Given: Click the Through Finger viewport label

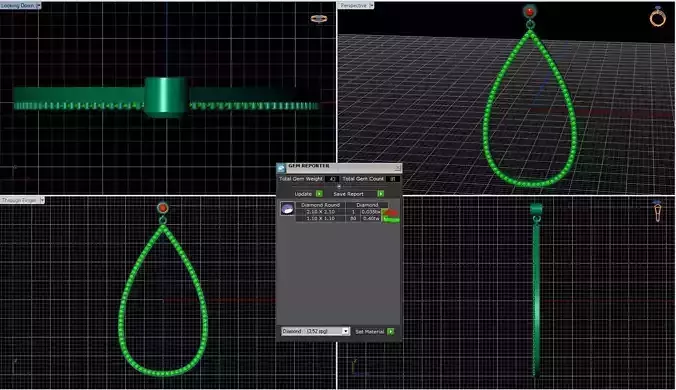Looking at the screenshot, I should (20, 200).
